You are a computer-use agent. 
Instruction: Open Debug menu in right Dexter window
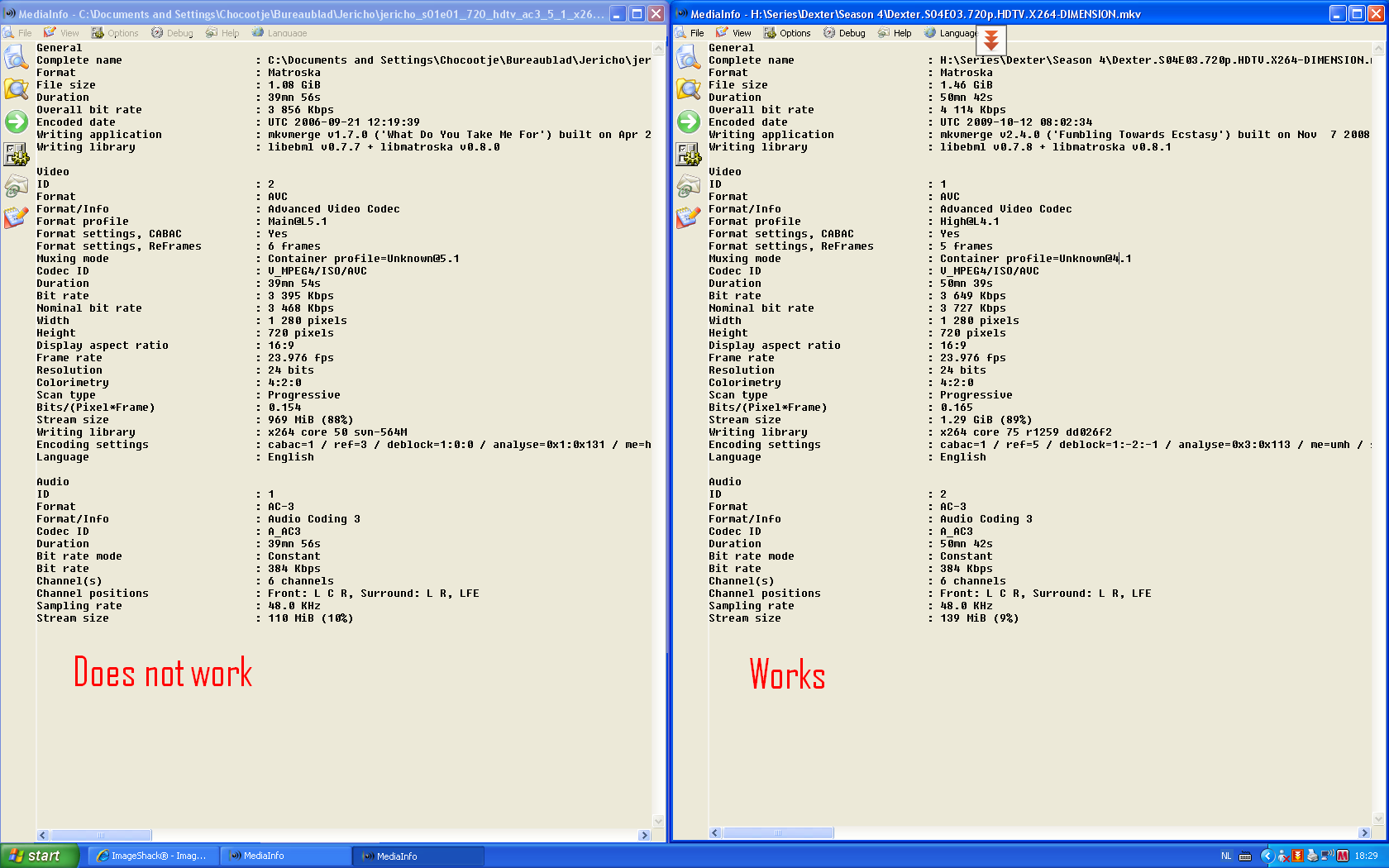(845, 33)
